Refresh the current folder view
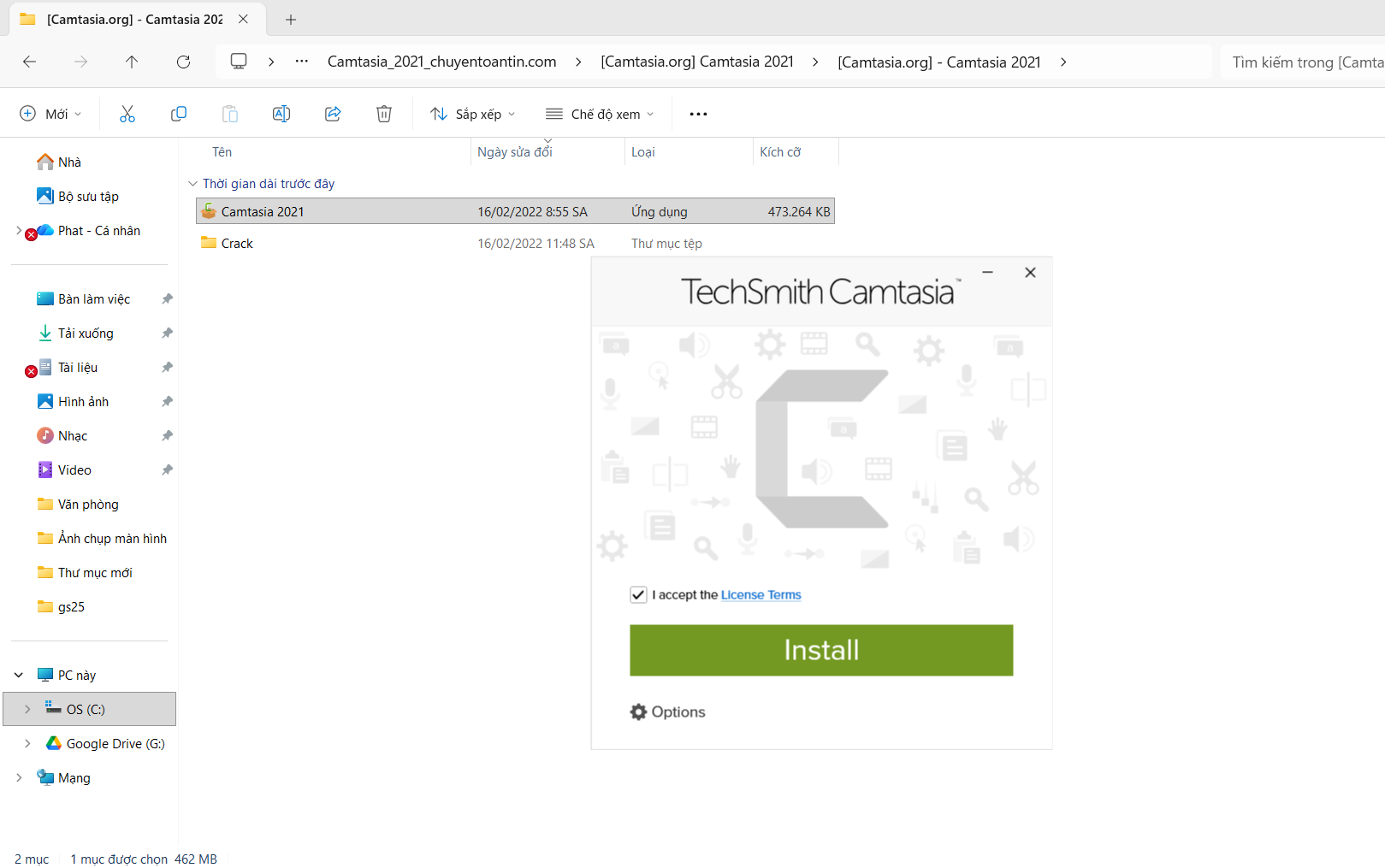The image size is (1385, 868). pos(183,62)
